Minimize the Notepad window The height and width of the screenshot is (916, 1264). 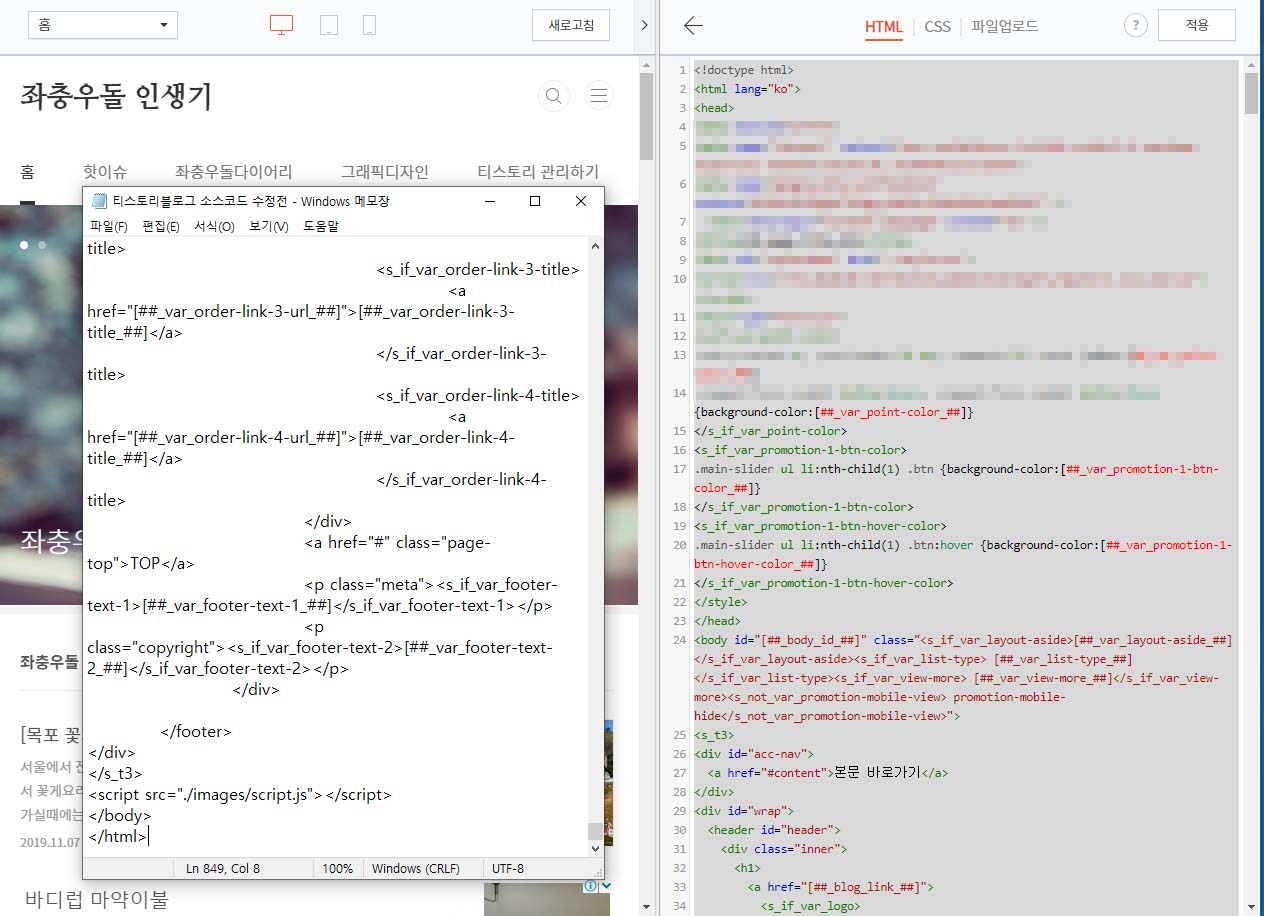490,201
